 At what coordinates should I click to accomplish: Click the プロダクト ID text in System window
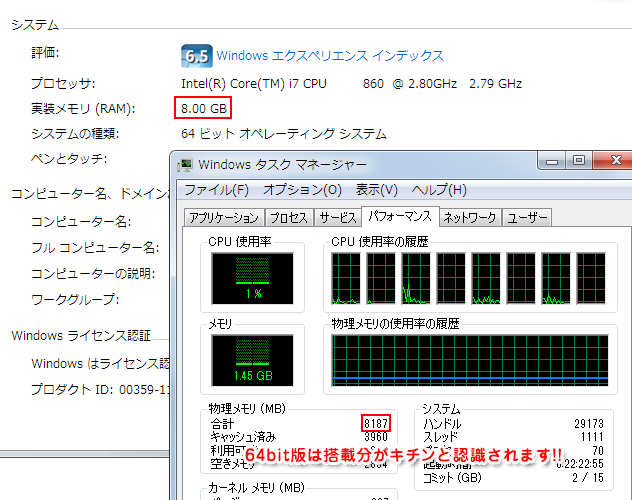coord(100,390)
